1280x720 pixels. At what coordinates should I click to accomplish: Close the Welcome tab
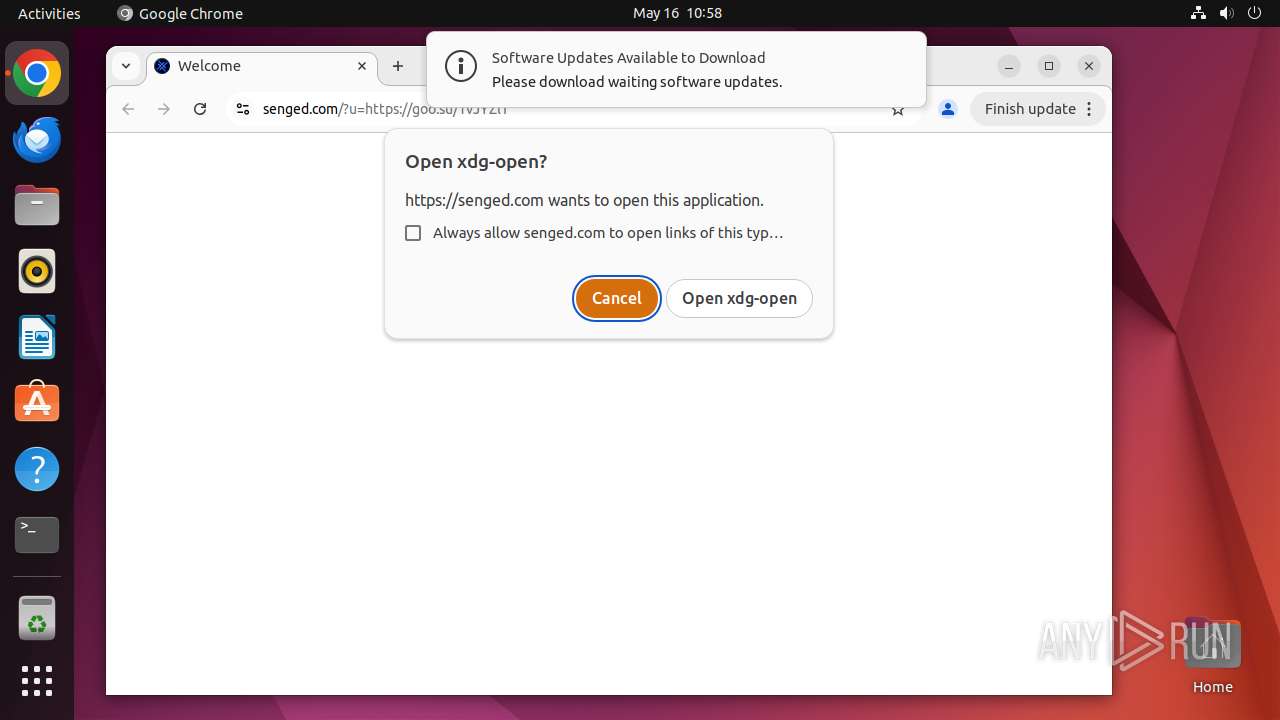pyautogui.click(x=362, y=66)
